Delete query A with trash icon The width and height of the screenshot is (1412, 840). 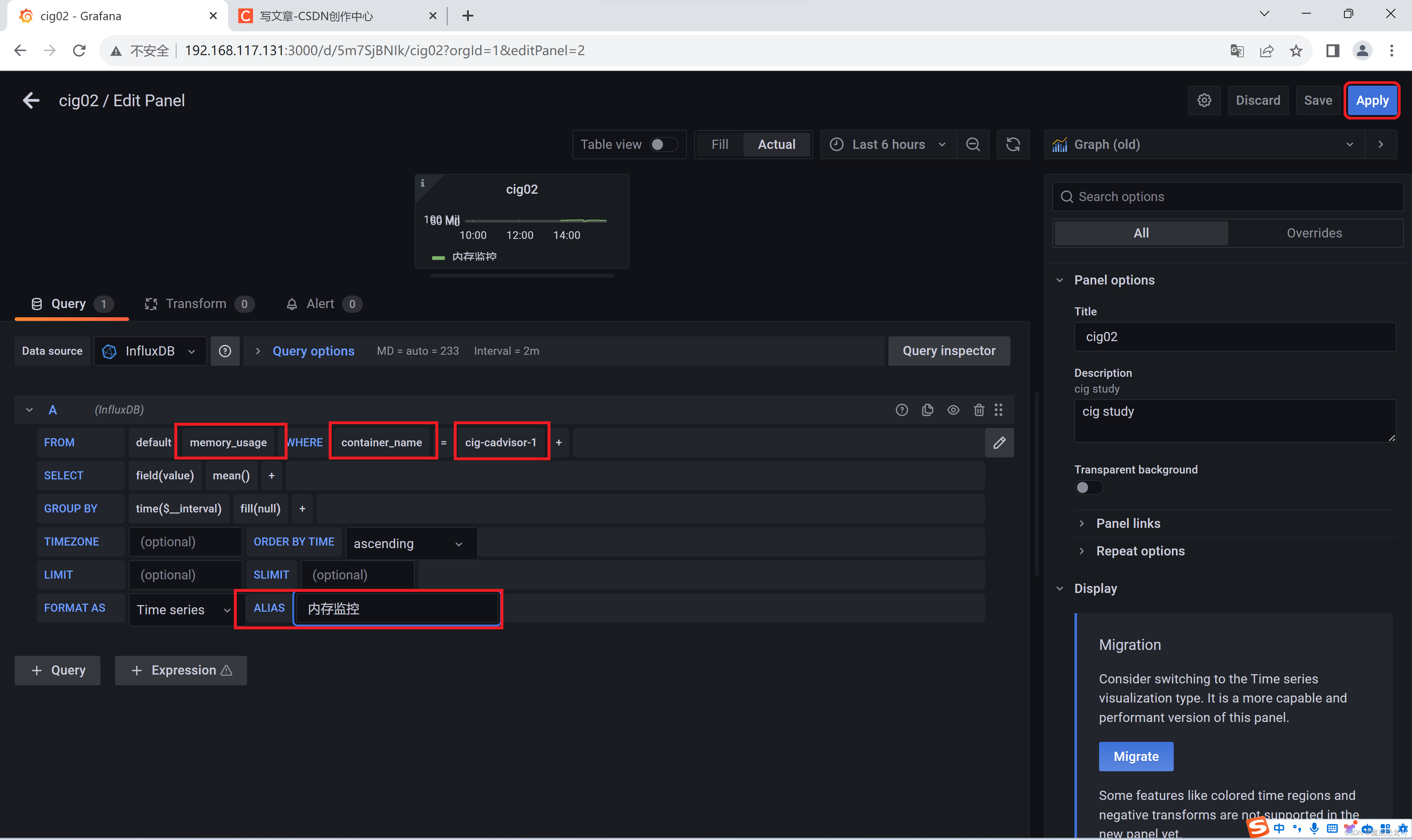979,410
